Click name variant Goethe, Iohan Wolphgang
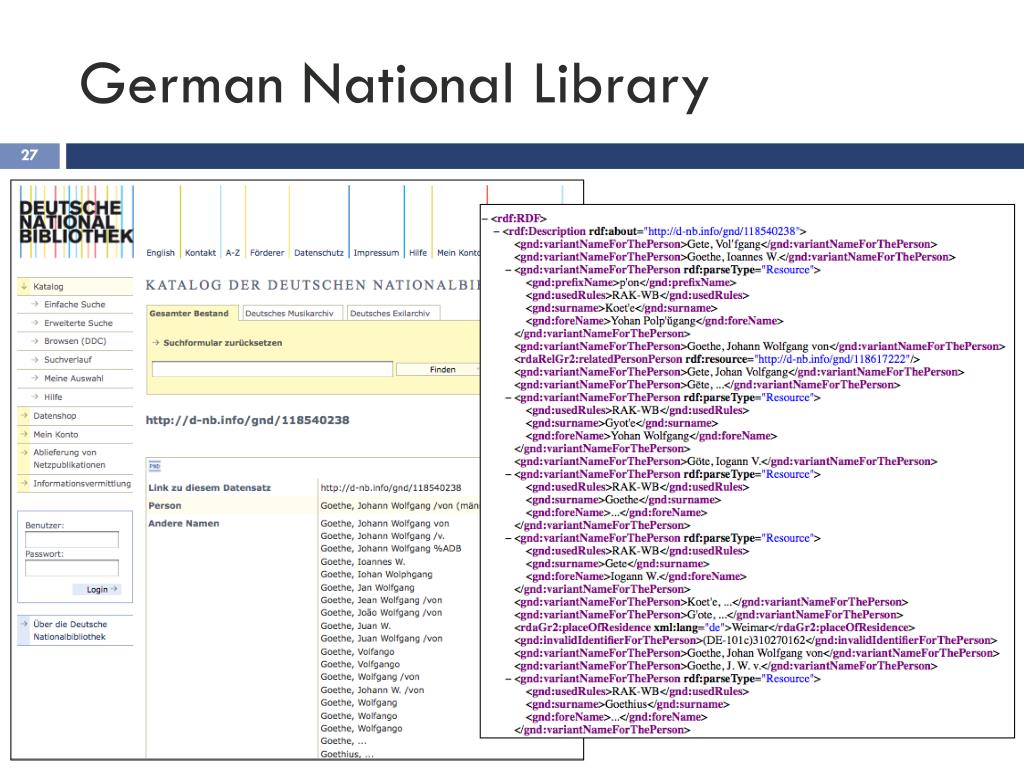This screenshot has width=1024, height=768. (x=376, y=575)
